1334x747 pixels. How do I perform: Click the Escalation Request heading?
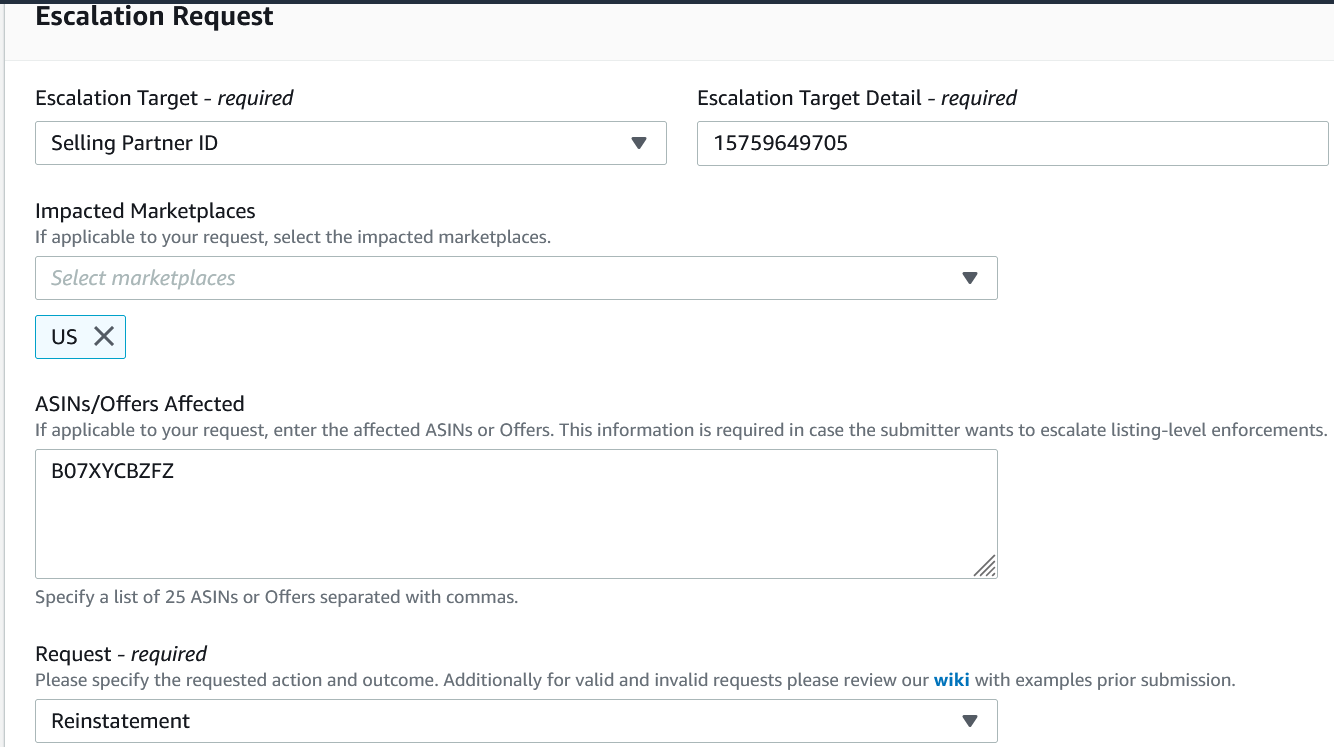(155, 17)
